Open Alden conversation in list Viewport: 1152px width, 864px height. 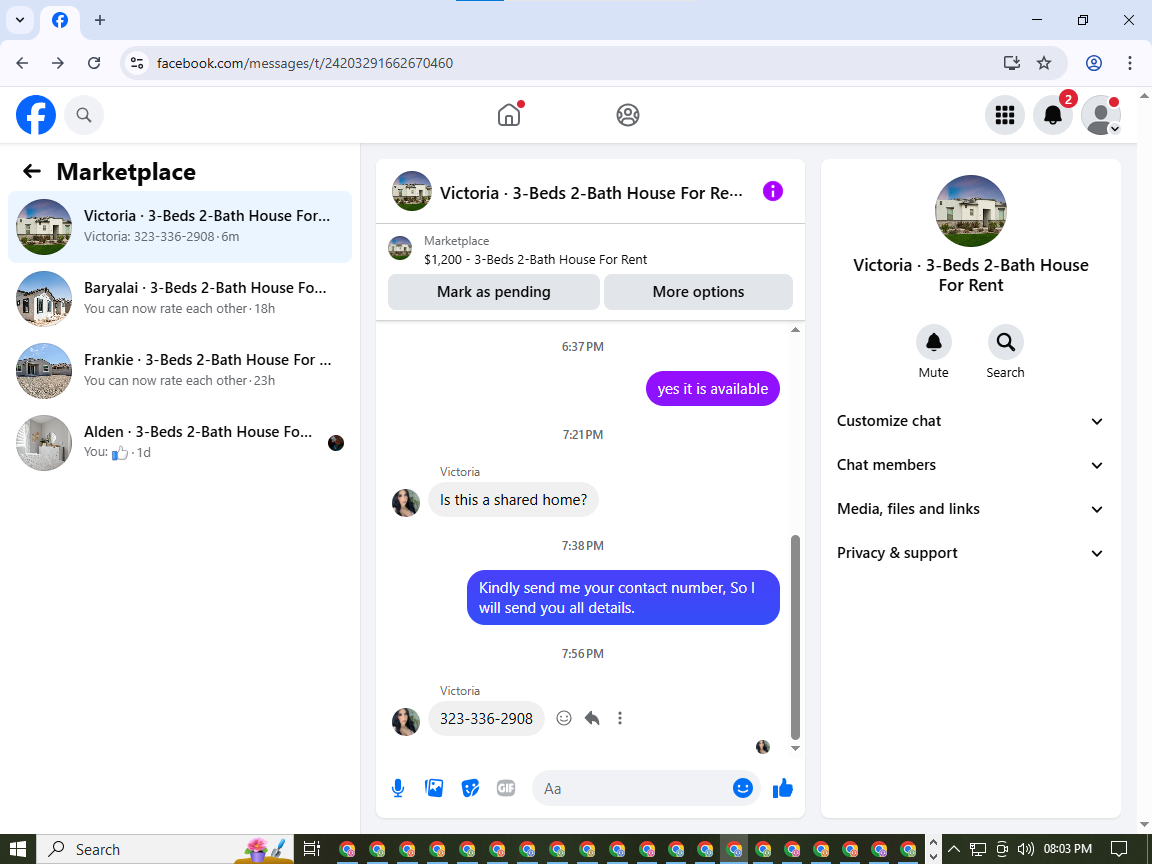coord(180,442)
